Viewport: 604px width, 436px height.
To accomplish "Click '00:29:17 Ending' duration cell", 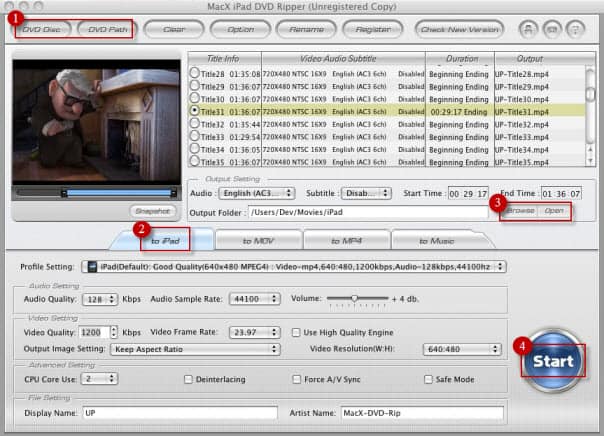I will coord(458,112).
